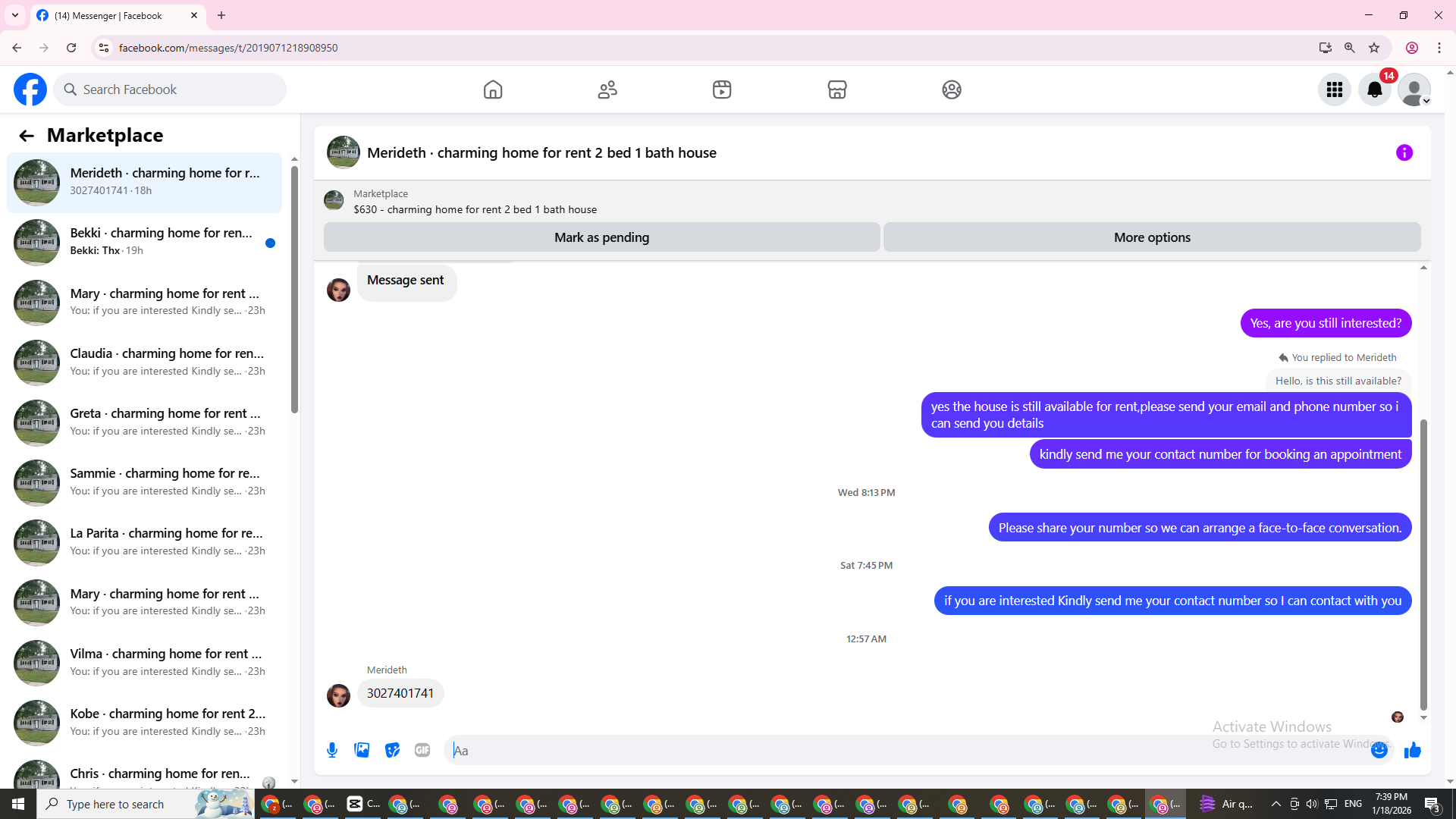
Task: Open the GIF picker
Action: pos(422,751)
